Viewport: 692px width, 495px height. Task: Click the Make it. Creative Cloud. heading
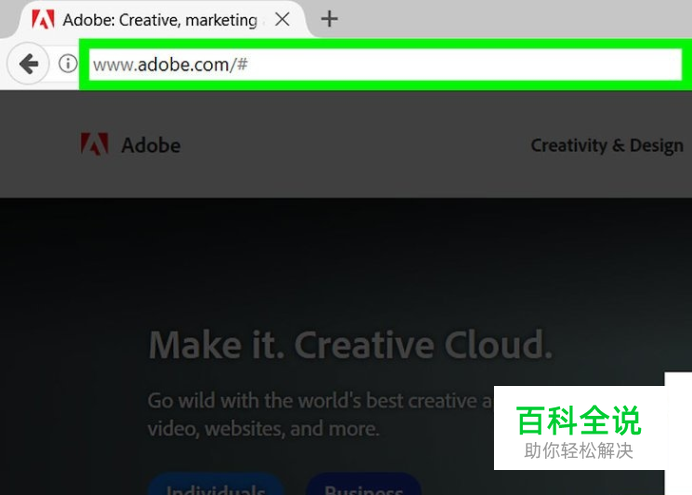pos(350,345)
